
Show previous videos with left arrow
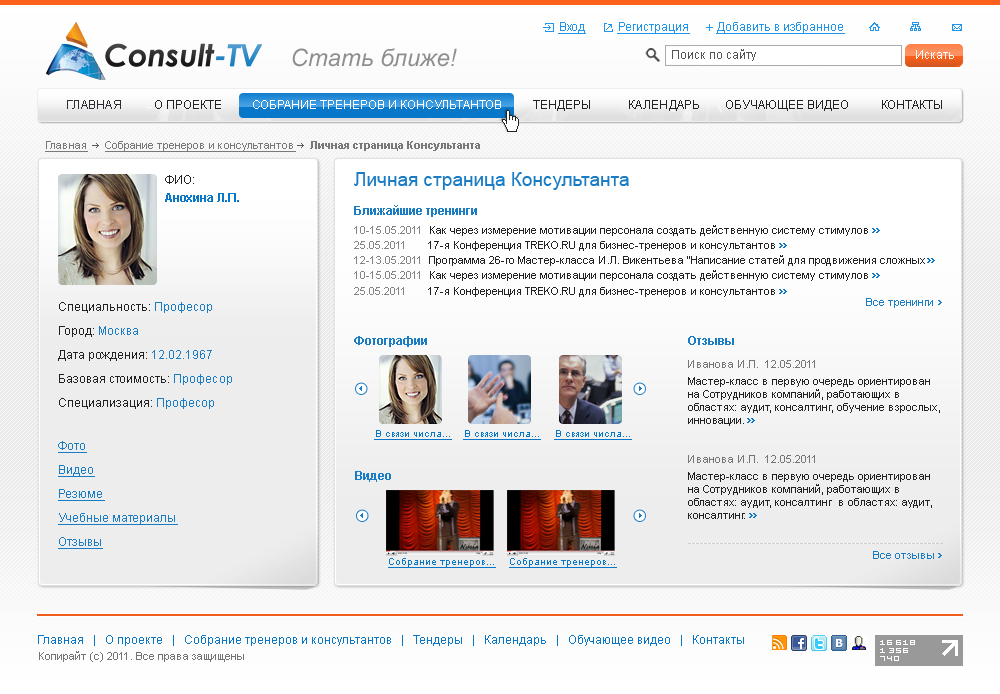coord(362,515)
